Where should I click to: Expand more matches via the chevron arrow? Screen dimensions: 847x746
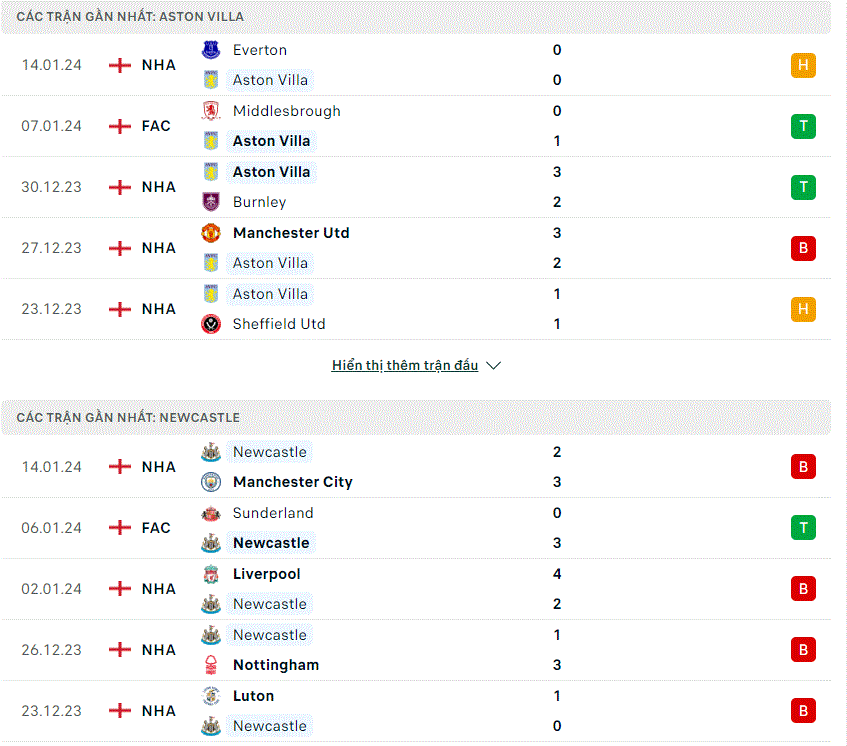(x=493, y=366)
